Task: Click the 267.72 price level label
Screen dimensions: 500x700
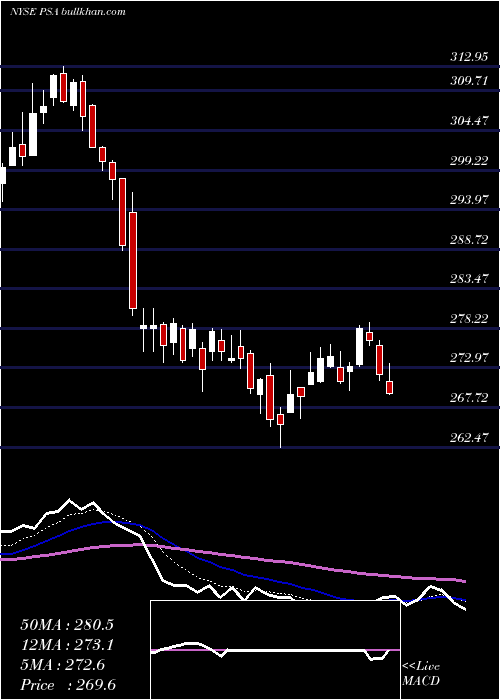Action: point(469,398)
